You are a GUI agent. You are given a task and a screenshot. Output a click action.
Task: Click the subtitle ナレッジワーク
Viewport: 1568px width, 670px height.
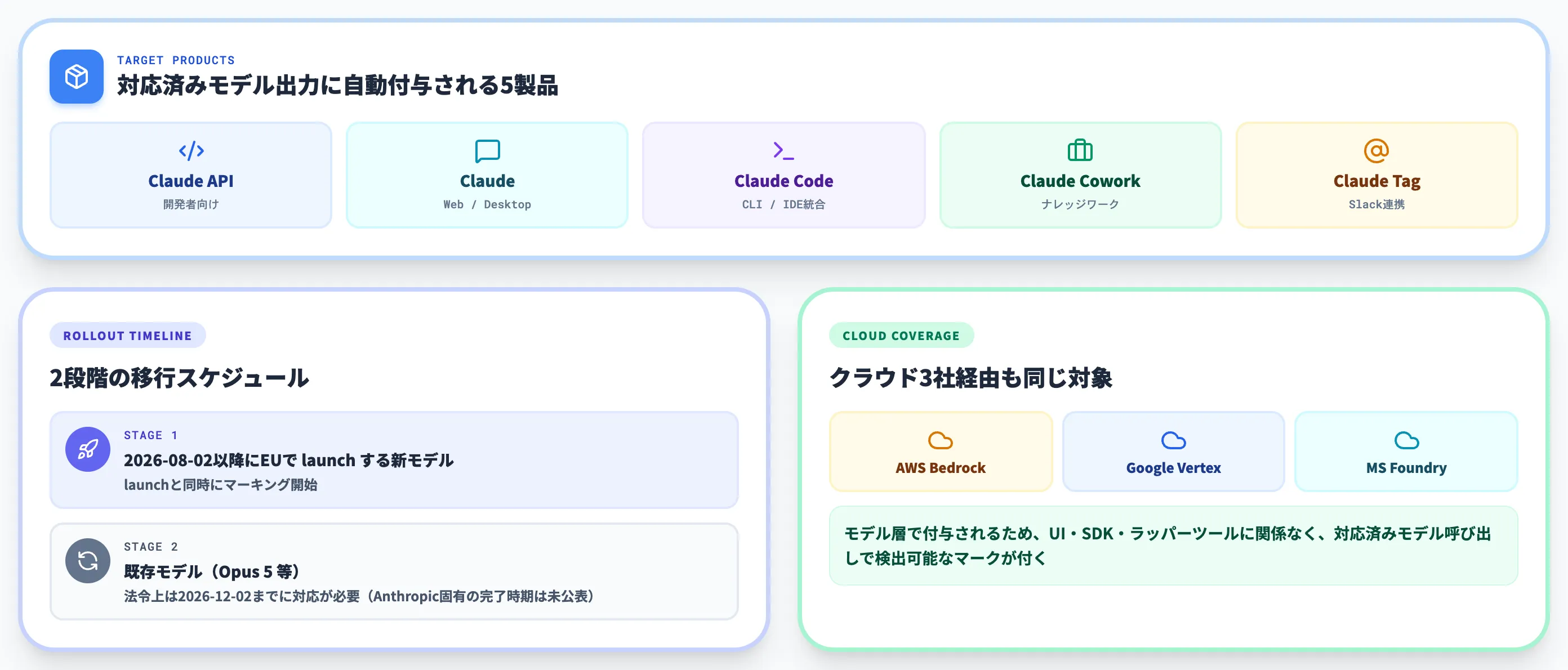point(1080,204)
